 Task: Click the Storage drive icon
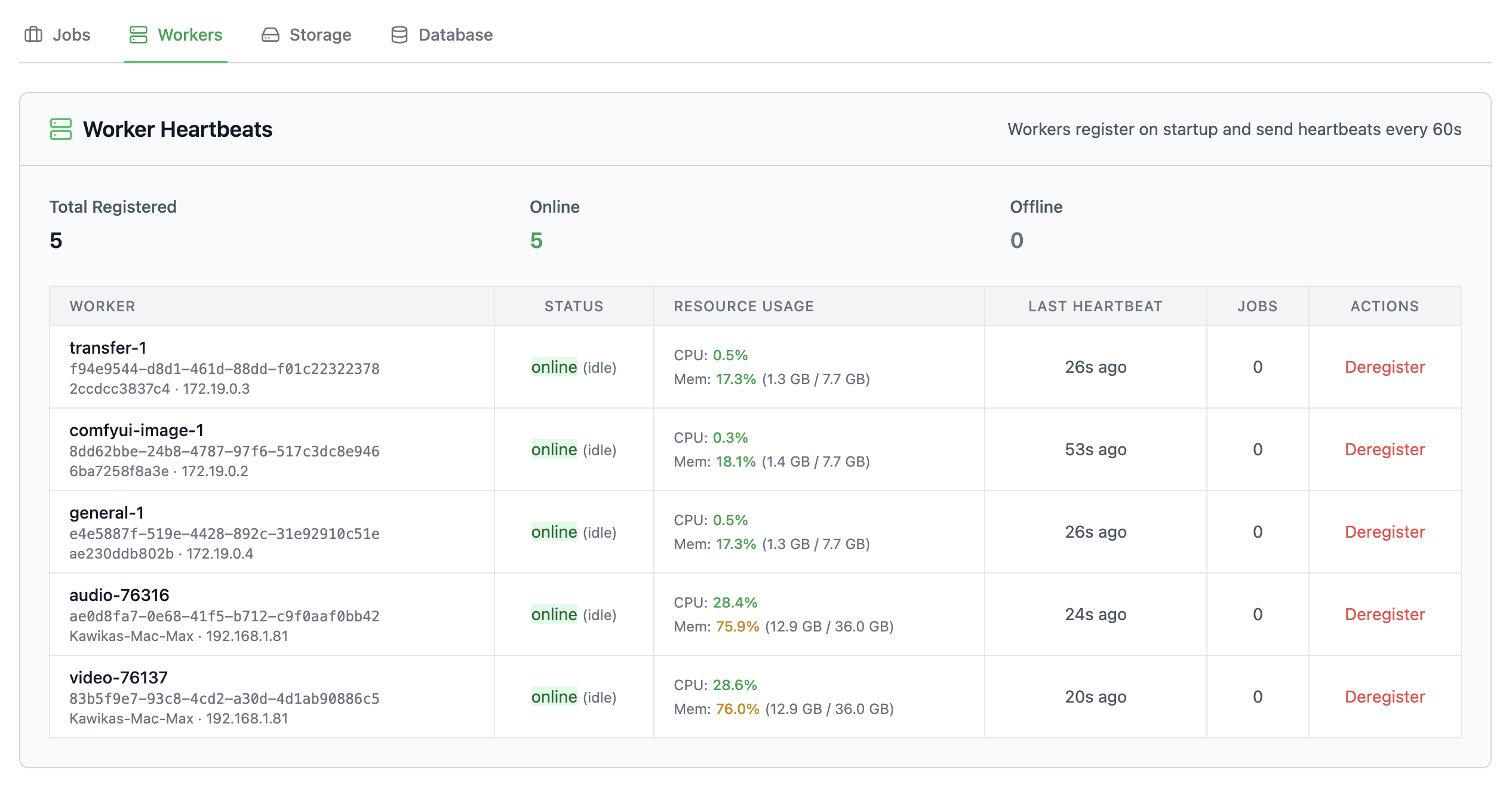point(270,35)
